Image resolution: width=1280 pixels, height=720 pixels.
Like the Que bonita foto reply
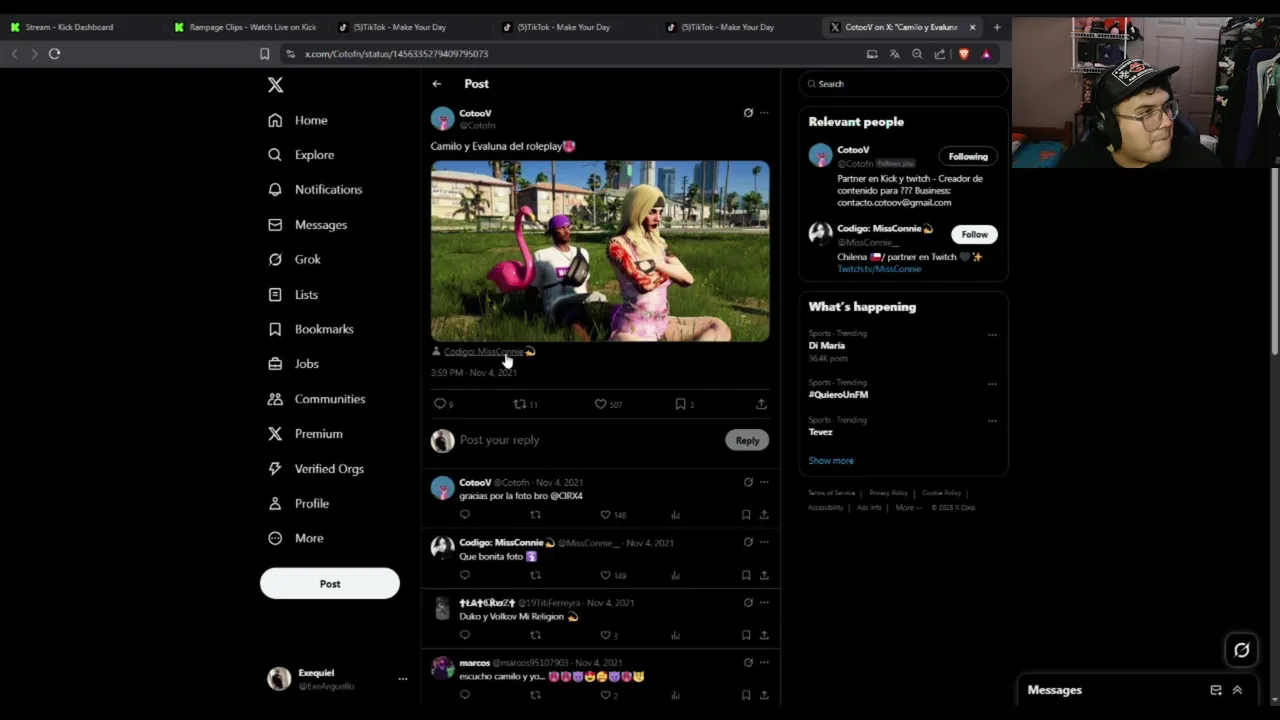point(605,575)
